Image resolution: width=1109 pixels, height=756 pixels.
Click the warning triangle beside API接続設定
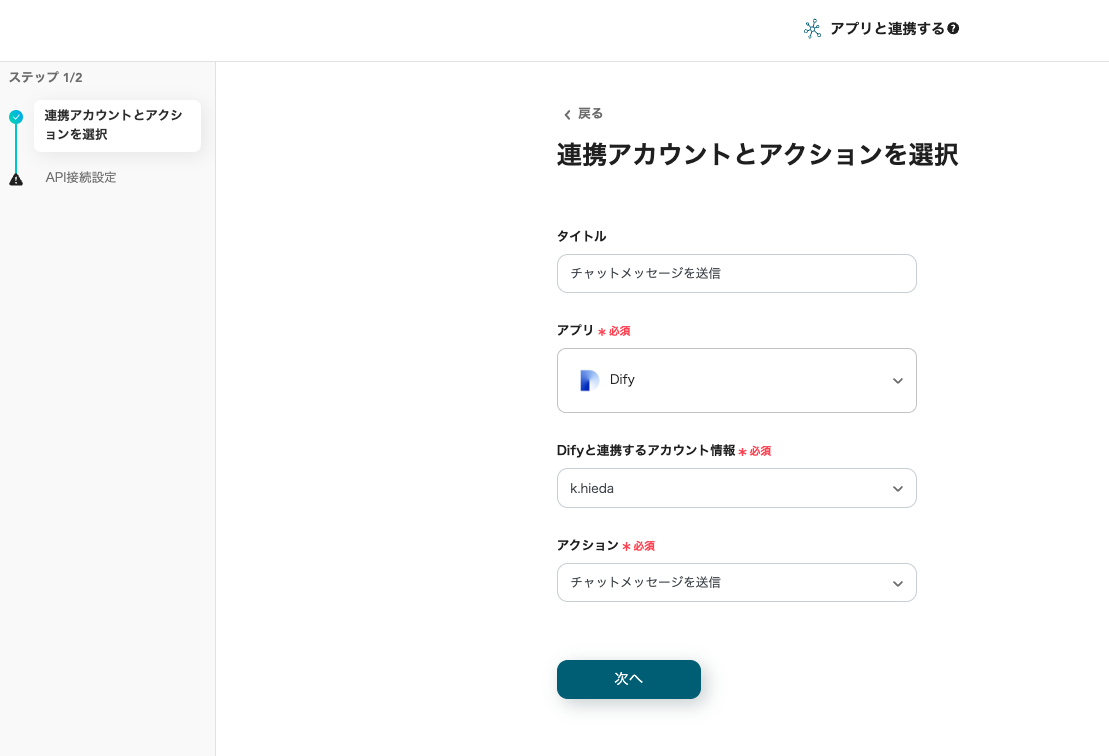(x=16, y=179)
